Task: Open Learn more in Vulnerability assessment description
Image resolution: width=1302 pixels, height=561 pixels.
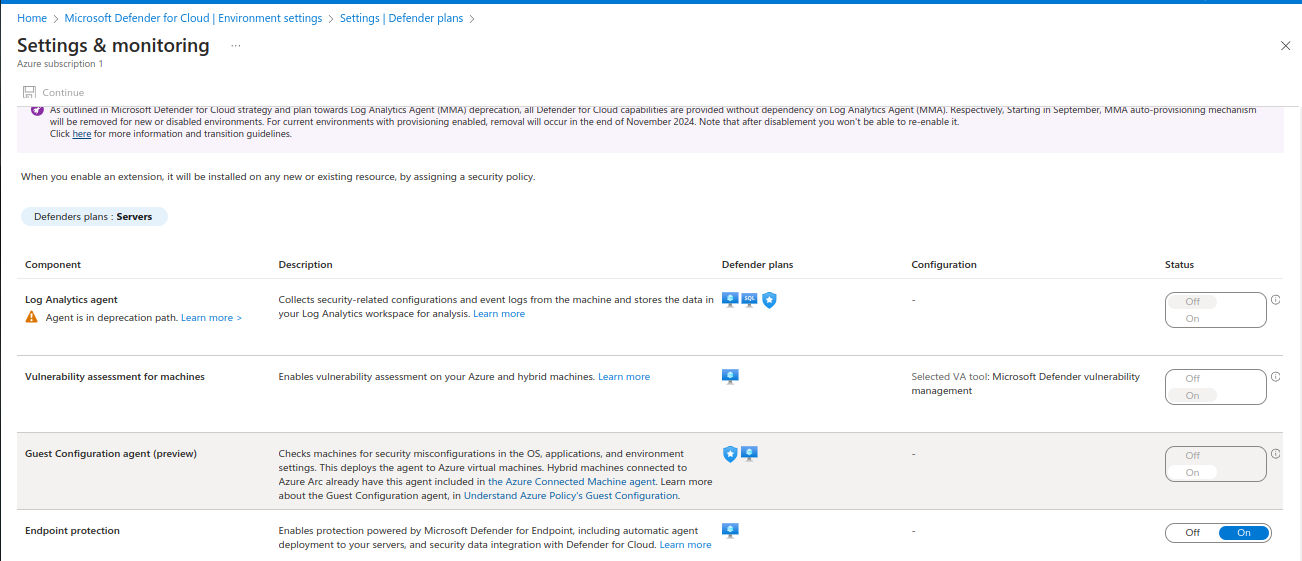Action: click(x=624, y=377)
